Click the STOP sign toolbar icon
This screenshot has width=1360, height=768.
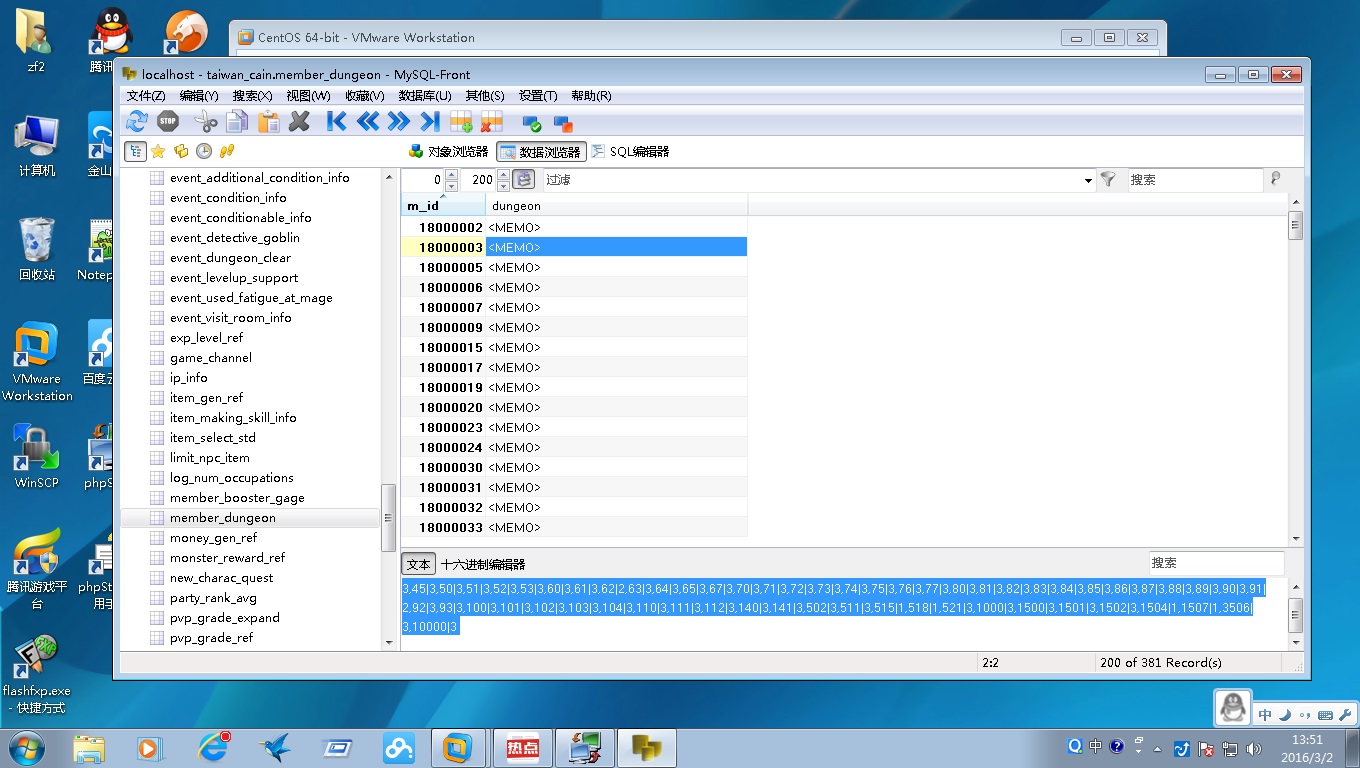click(168, 122)
